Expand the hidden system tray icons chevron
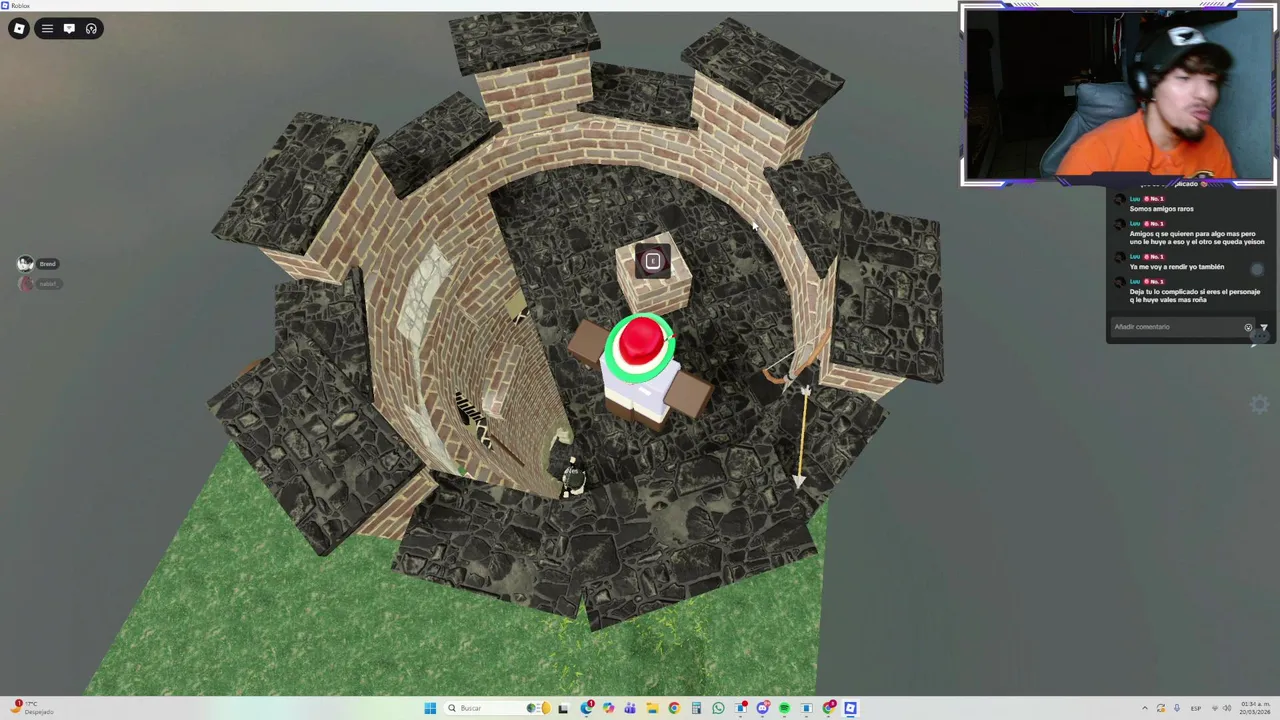 (1145, 708)
